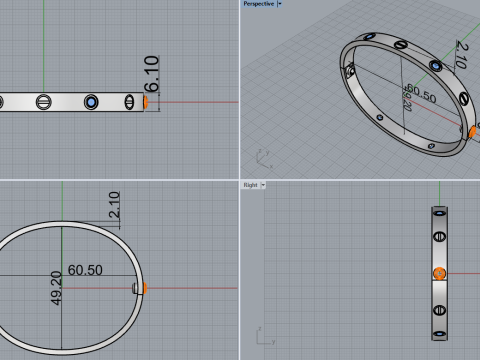480x360 pixels.
Task: Select the topmost blue gem in the Right viewport
Action: [440, 213]
